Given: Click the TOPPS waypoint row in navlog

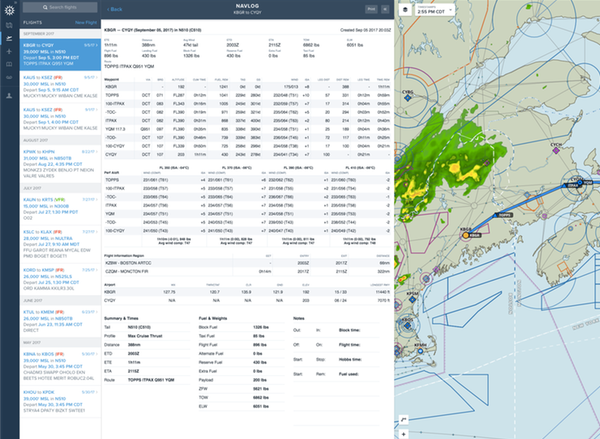Looking at the screenshot, I should 247,95.
